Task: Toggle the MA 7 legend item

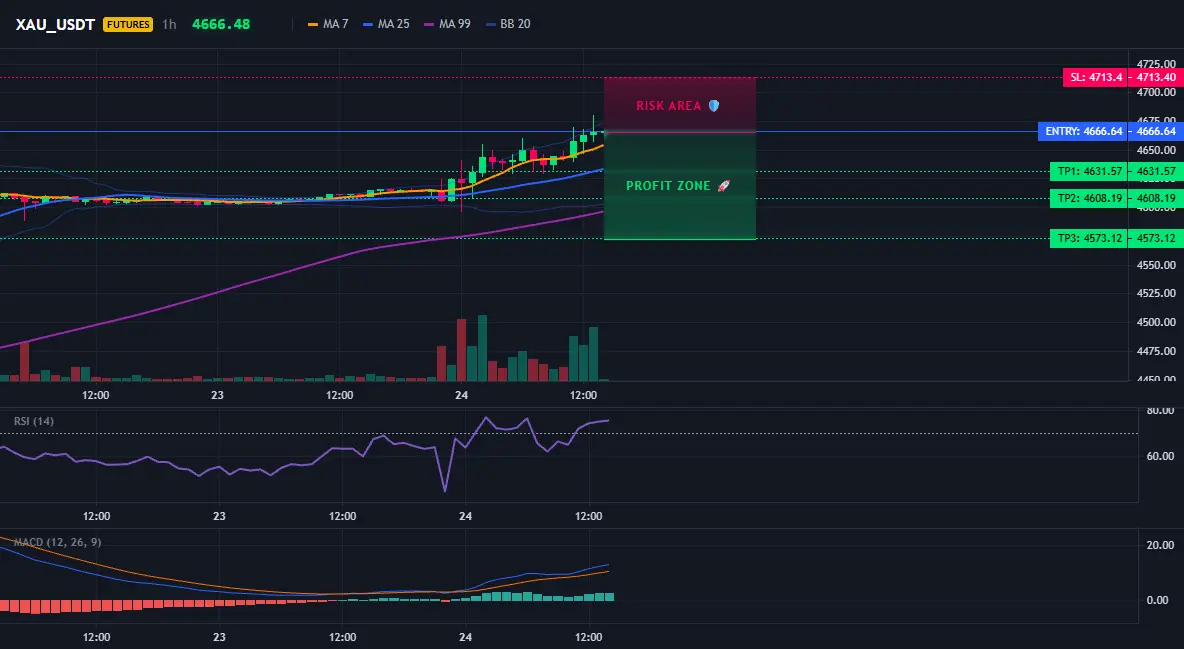Action: pyautogui.click(x=328, y=24)
